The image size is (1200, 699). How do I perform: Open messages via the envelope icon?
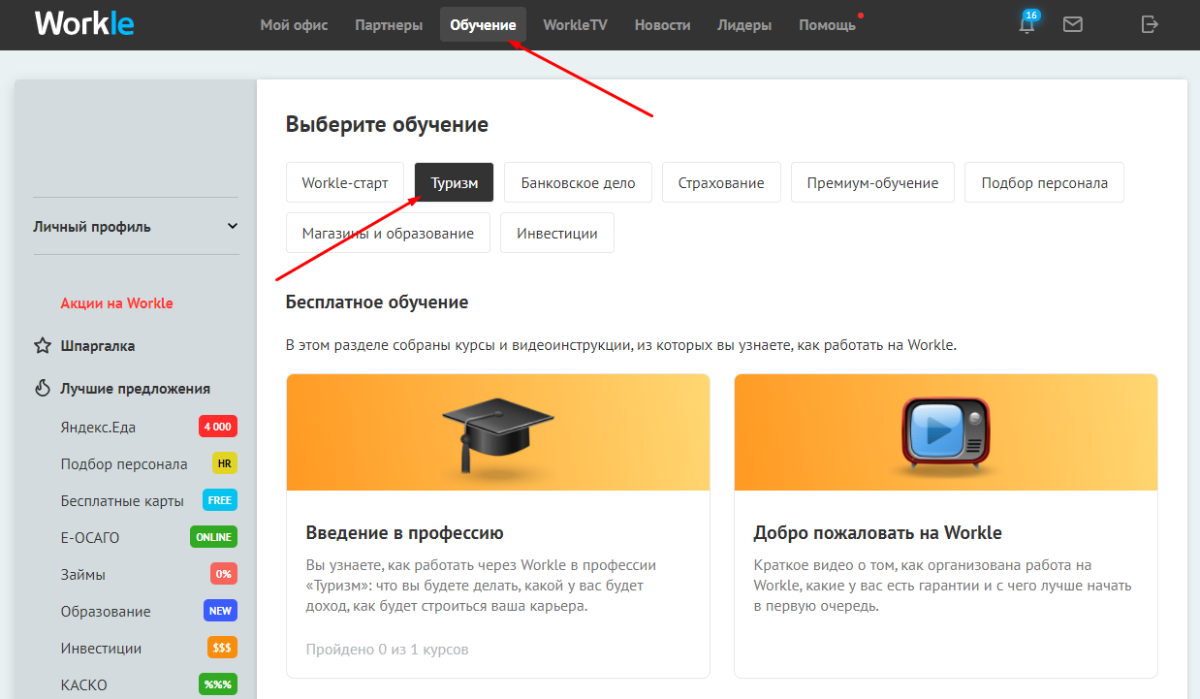[1073, 24]
